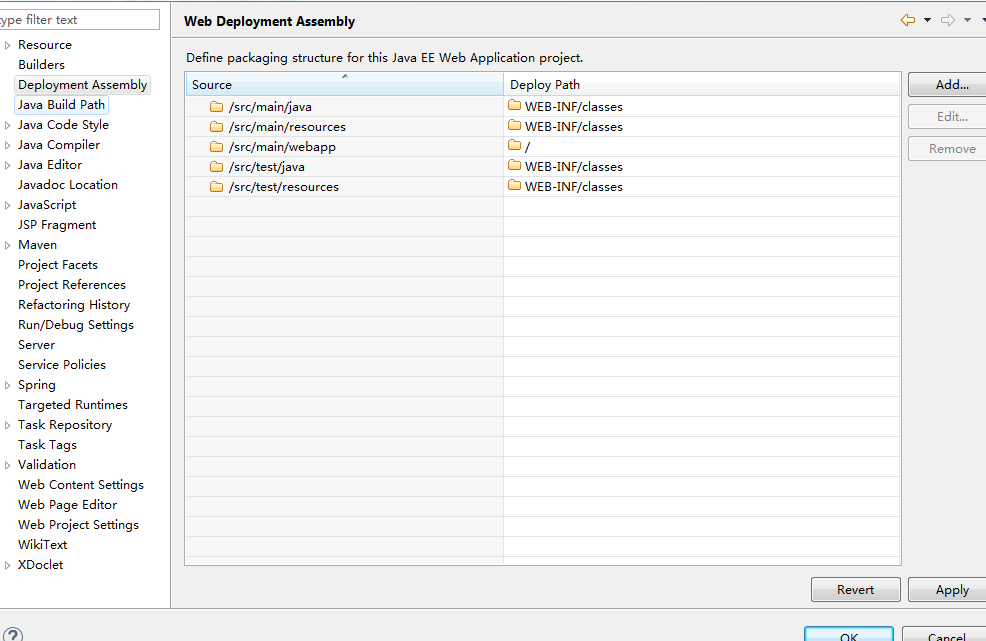Click the back navigation arrow icon
Viewport: 986px width, 641px height.
pos(908,20)
